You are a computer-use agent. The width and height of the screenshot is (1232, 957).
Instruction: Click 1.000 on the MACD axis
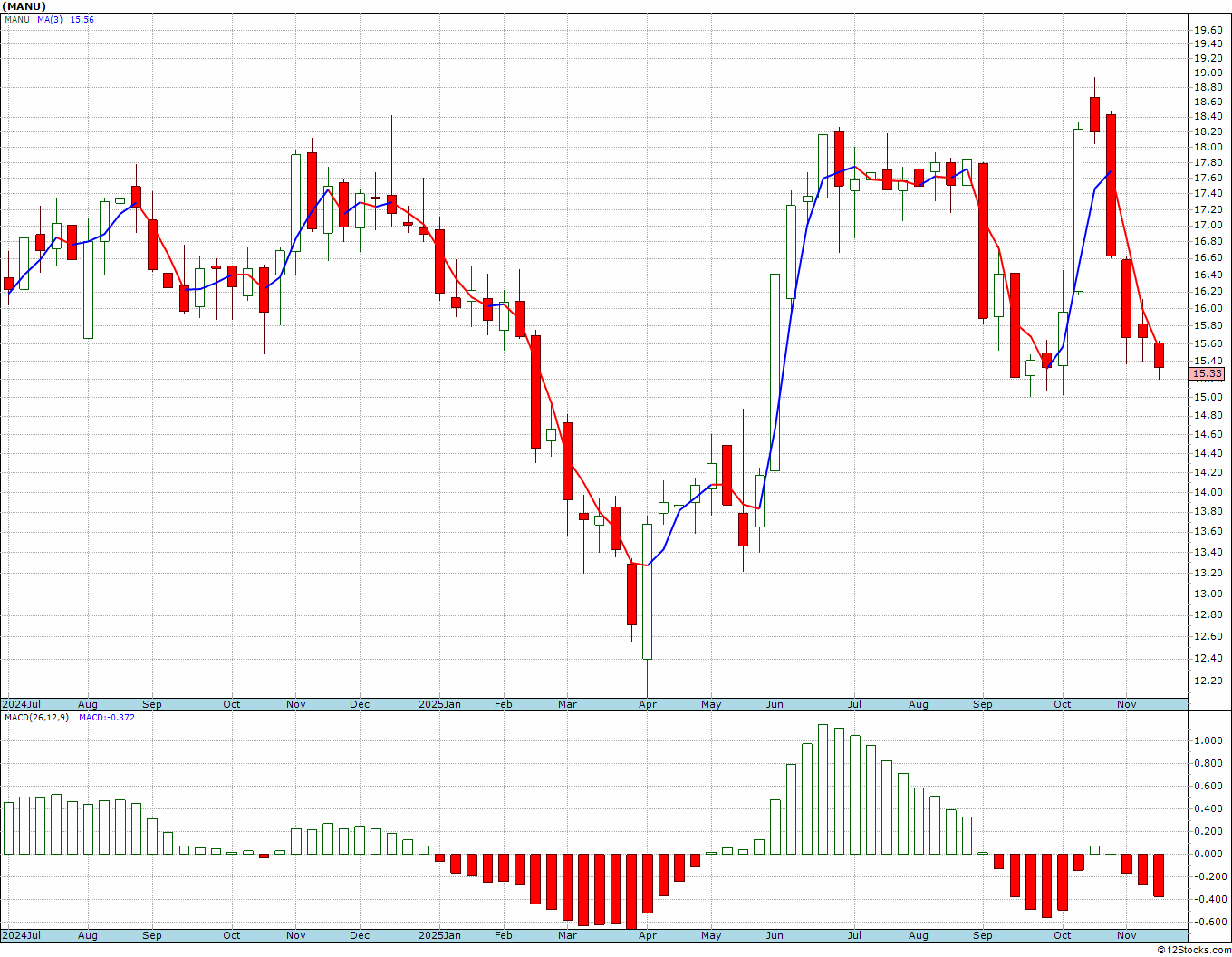click(1208, 740)
